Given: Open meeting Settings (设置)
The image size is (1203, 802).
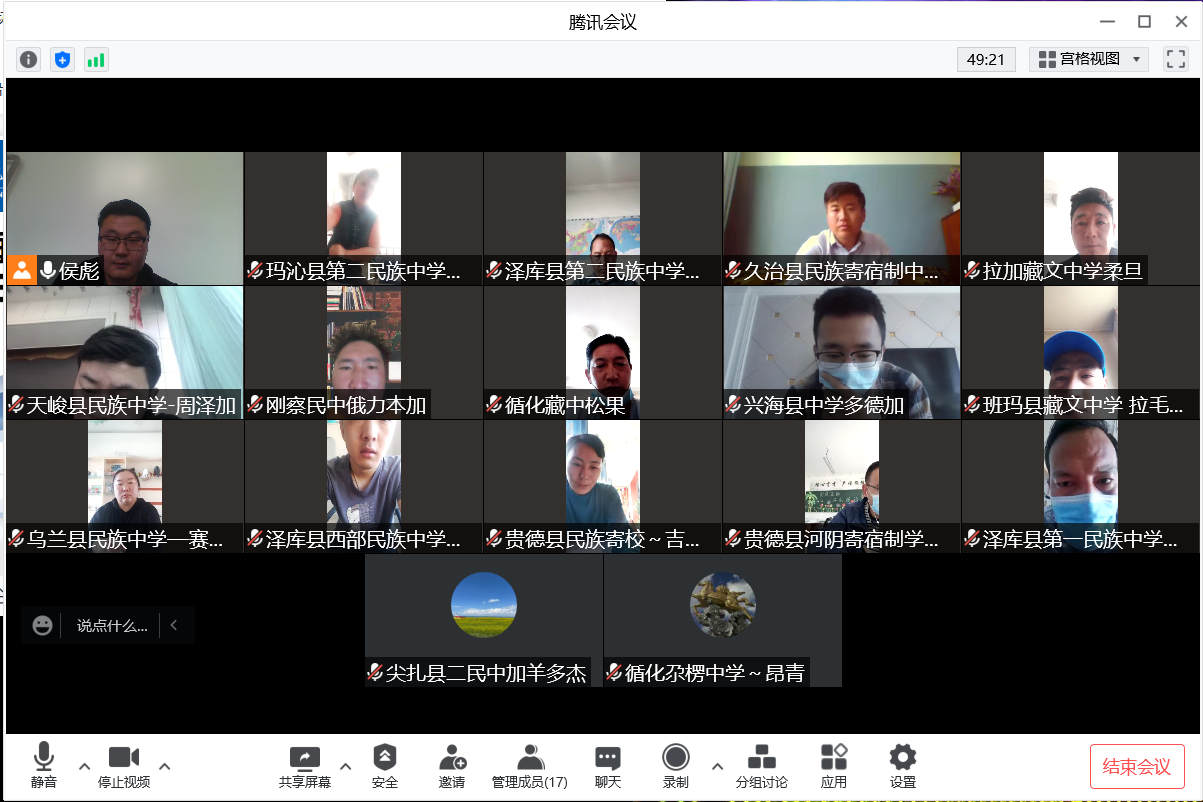Looking at the screenshot, I should click(x=903, y=767).
